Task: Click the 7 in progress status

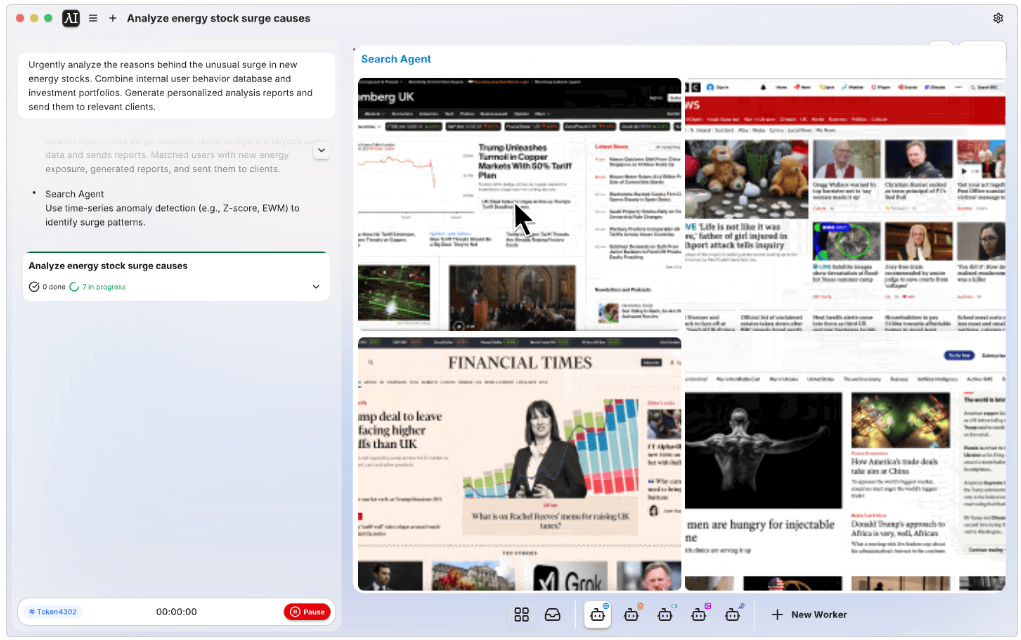Action: tap(98, 286)
